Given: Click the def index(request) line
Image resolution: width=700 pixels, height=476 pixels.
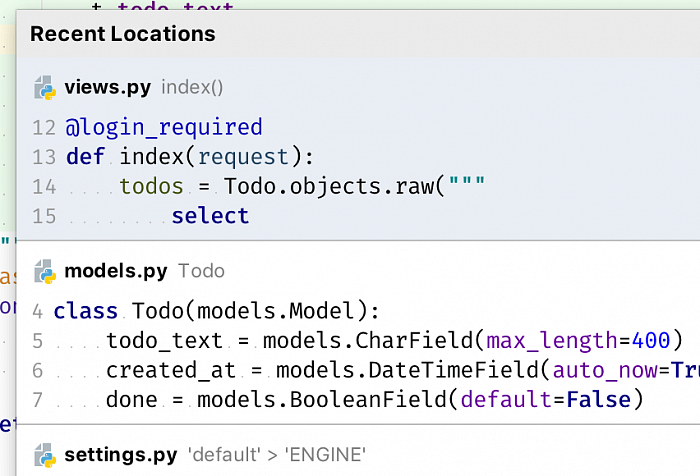Looking at the screenshot, I should pos(190,157).
